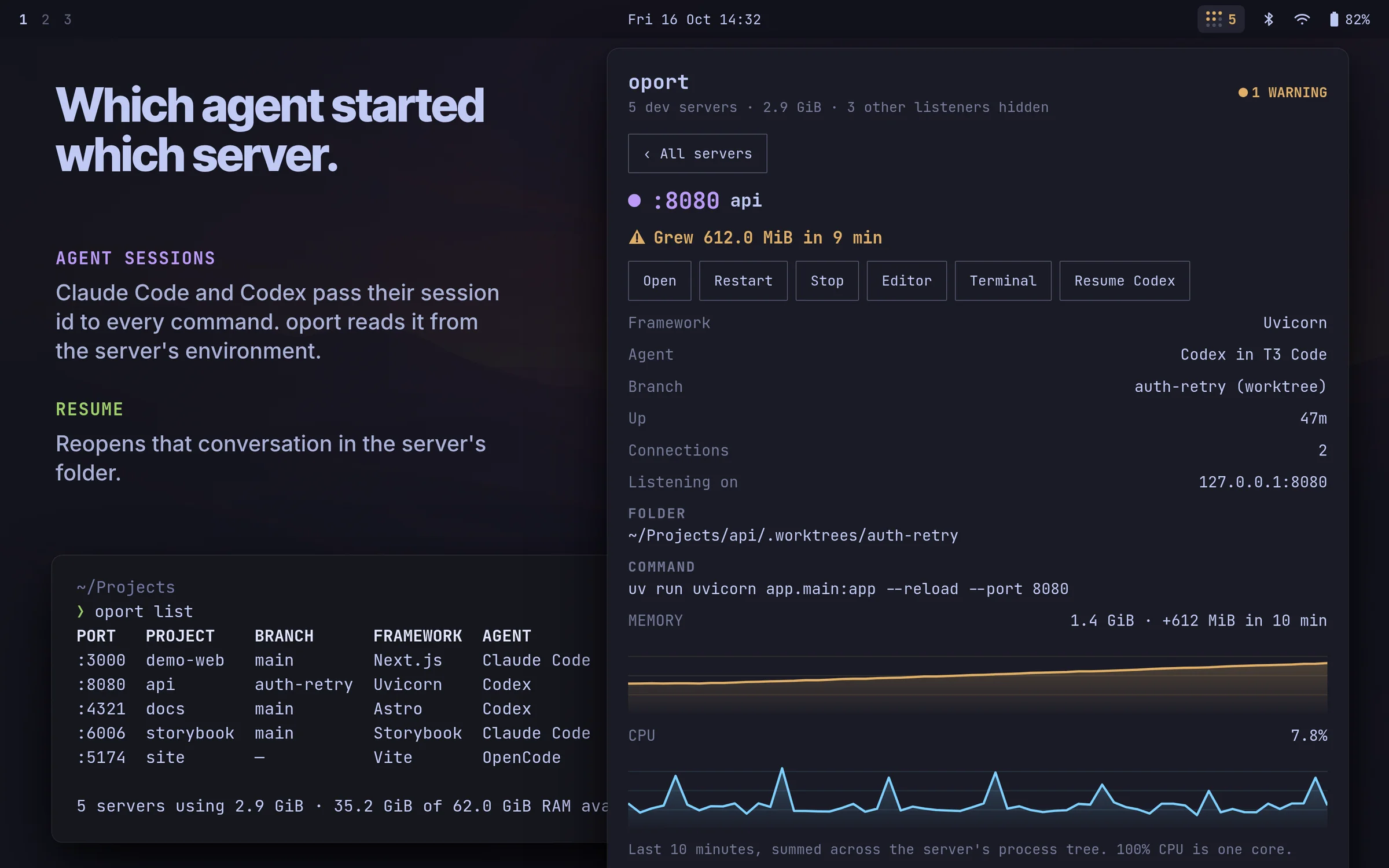Select the :8080 port heading
Screen dimensions: 1389x868
pyautogui.click(x=686, y=201)
